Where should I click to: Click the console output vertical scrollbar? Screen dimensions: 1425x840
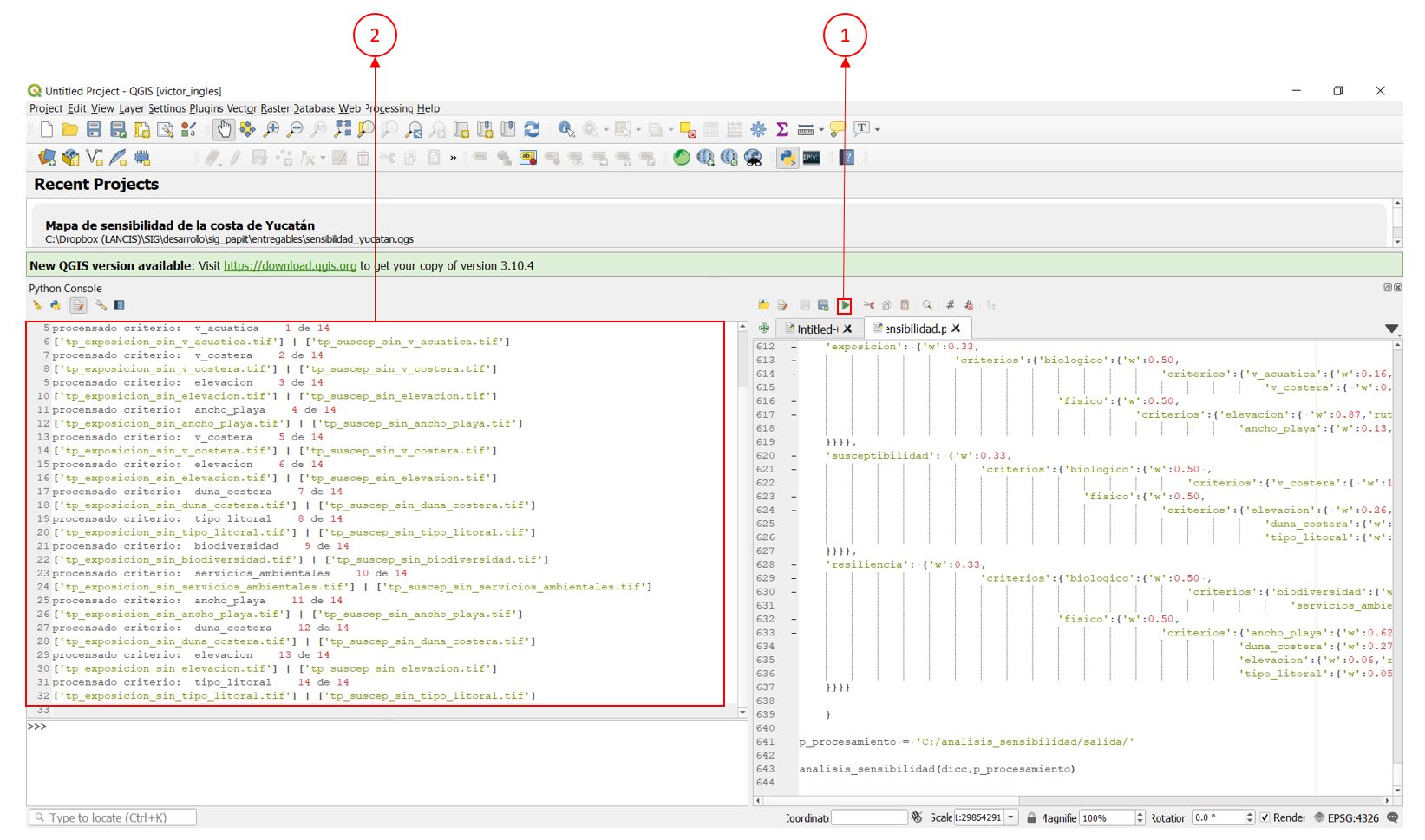[x=742, y=518]
